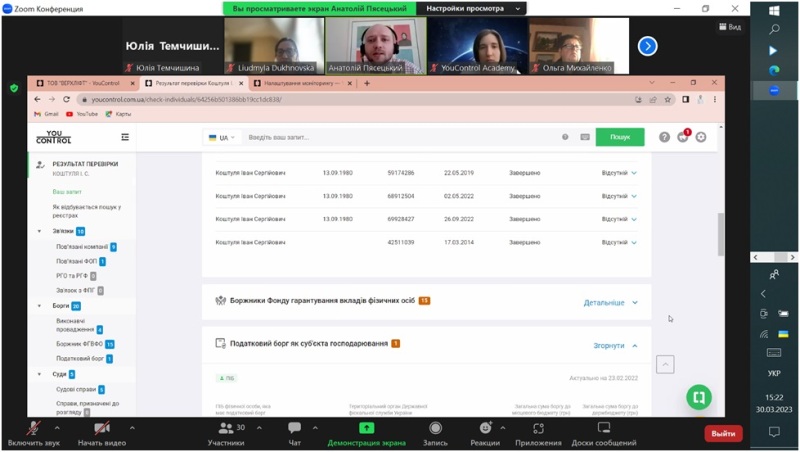The image size is (800, 452).
Task: Start recording with Запись button
Action: (x=435, y=430)
